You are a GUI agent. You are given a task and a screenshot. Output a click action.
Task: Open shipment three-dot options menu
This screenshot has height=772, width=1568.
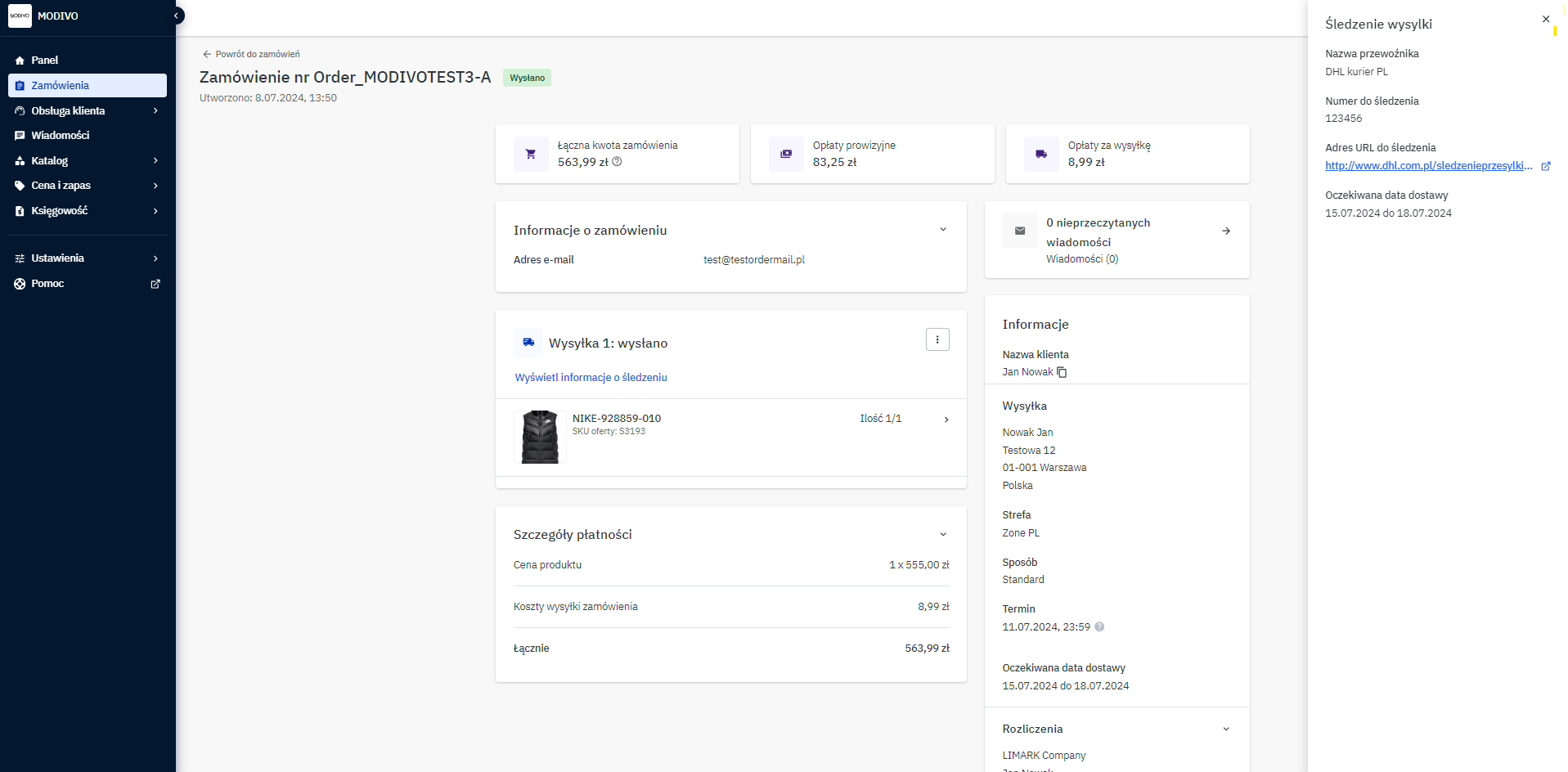pyautogui.click(x=937, y=339)
